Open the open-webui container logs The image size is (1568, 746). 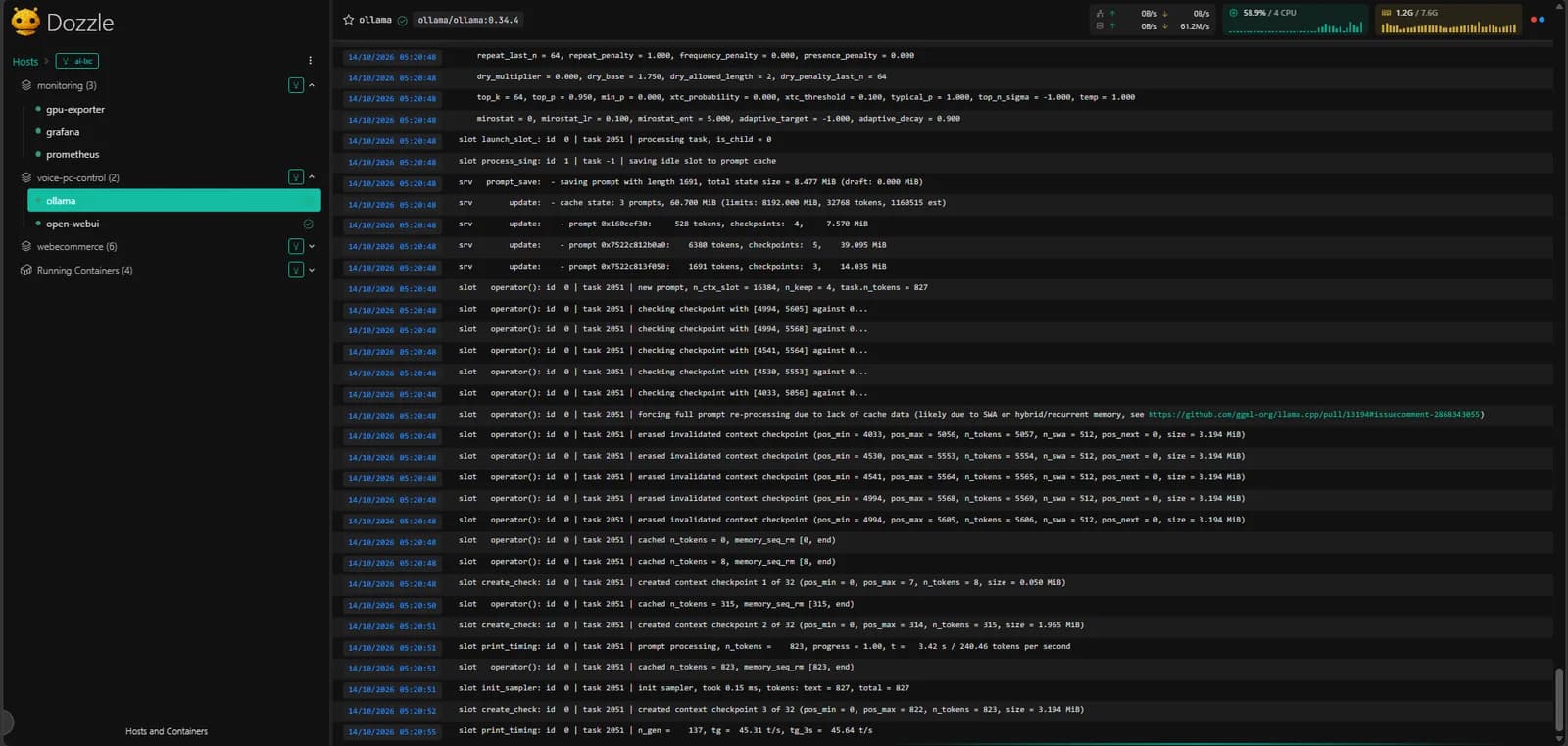[73, 224]
